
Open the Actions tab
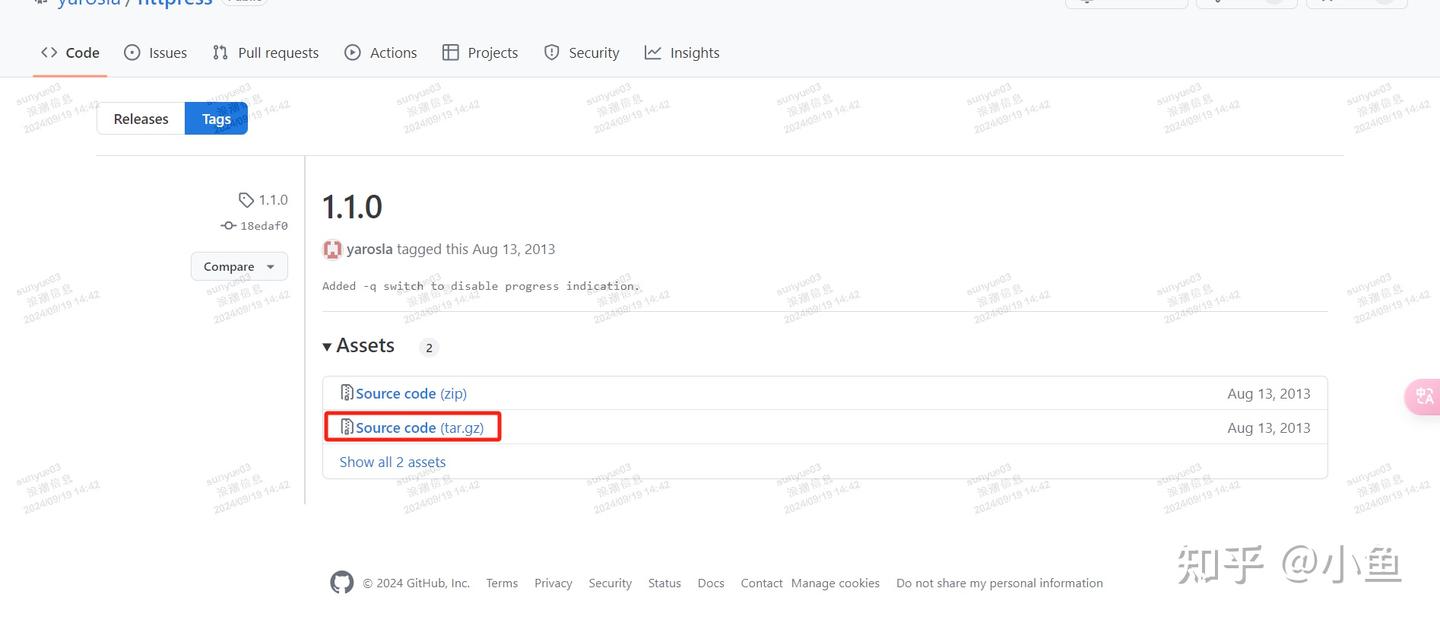pos(380,53)
